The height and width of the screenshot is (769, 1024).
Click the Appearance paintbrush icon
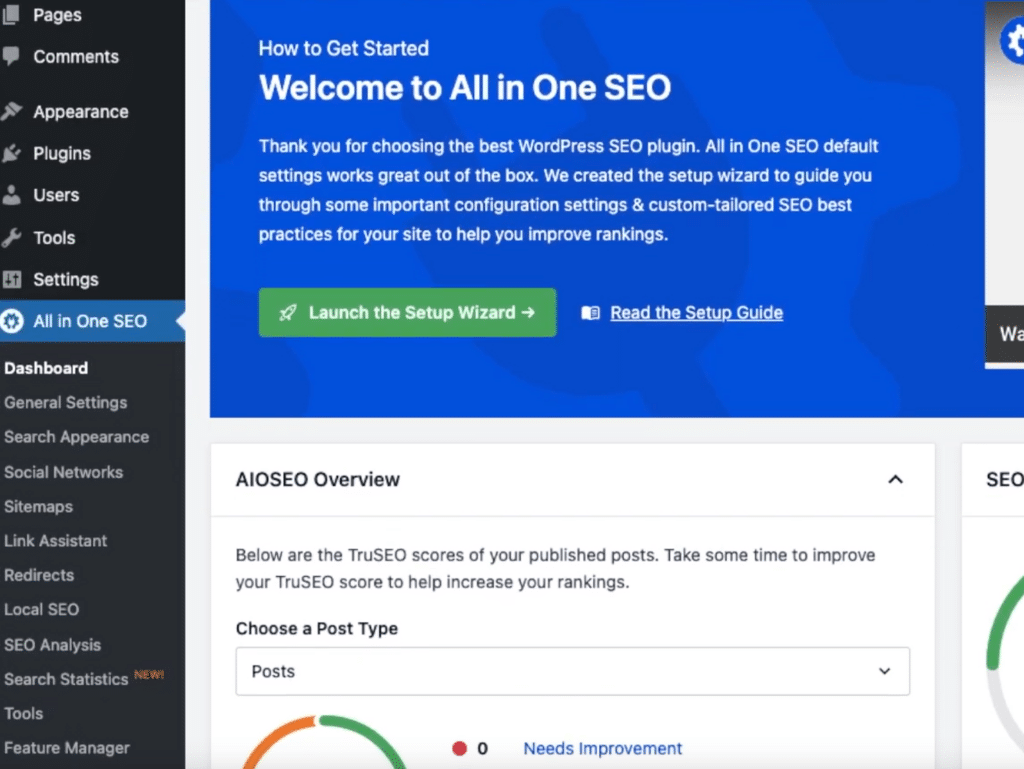pyautogui.click(x=12, y=112)
